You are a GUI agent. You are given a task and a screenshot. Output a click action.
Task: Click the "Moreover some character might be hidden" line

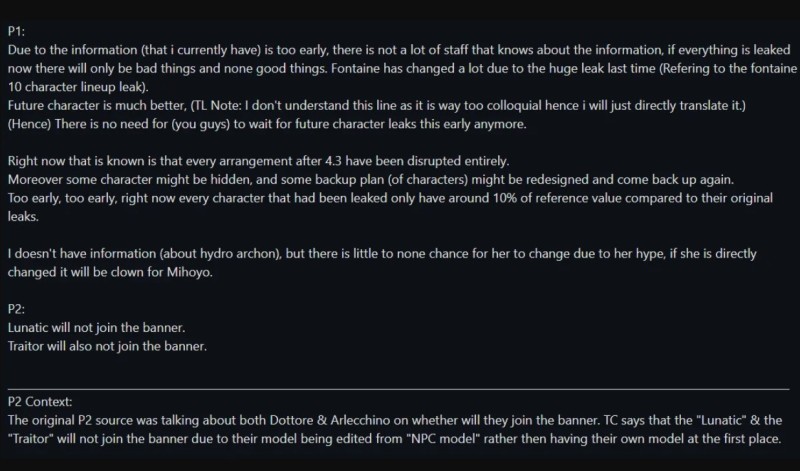pyautogui.click(x=371, y=180)
